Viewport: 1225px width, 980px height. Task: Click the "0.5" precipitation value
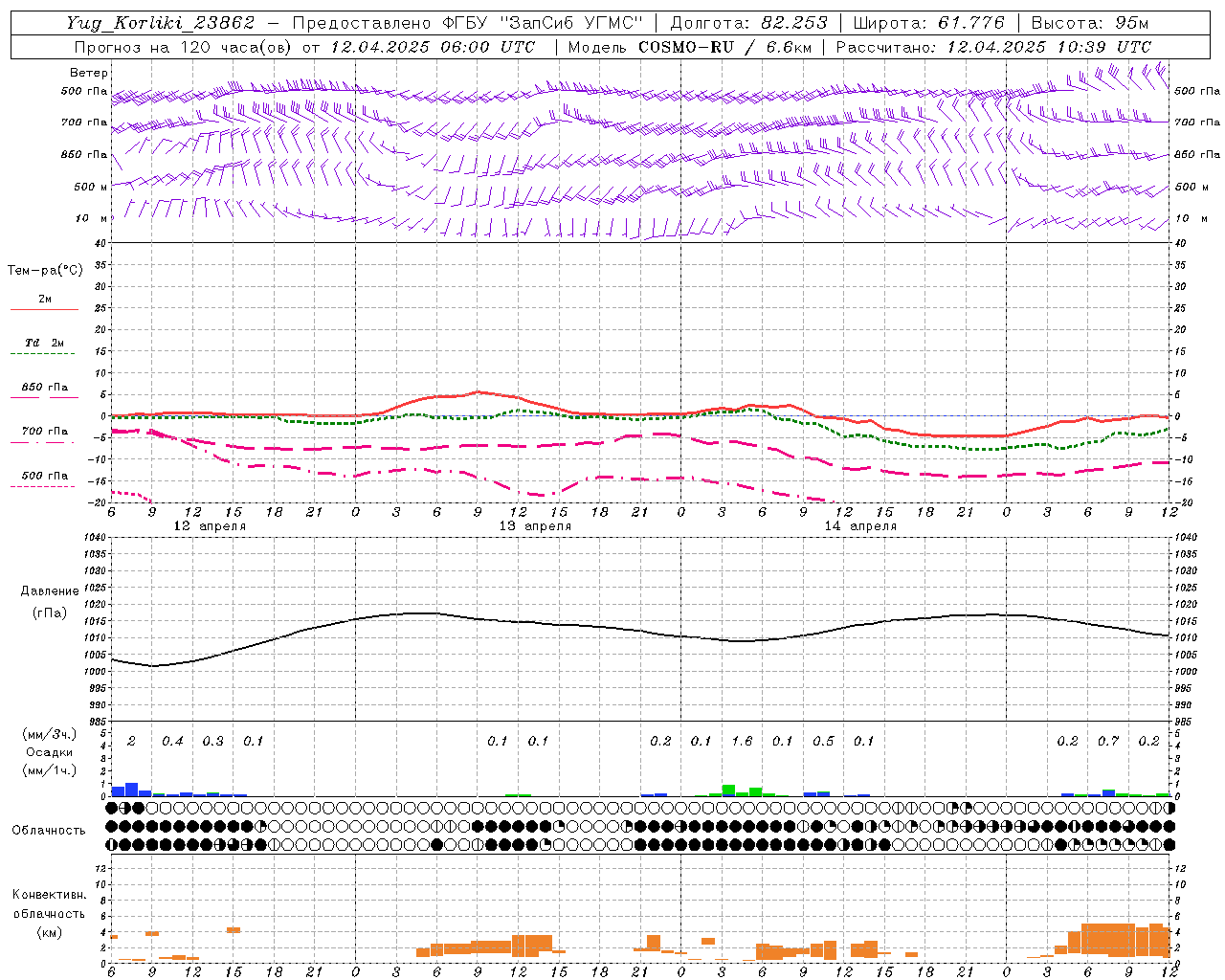click(823, 741)
